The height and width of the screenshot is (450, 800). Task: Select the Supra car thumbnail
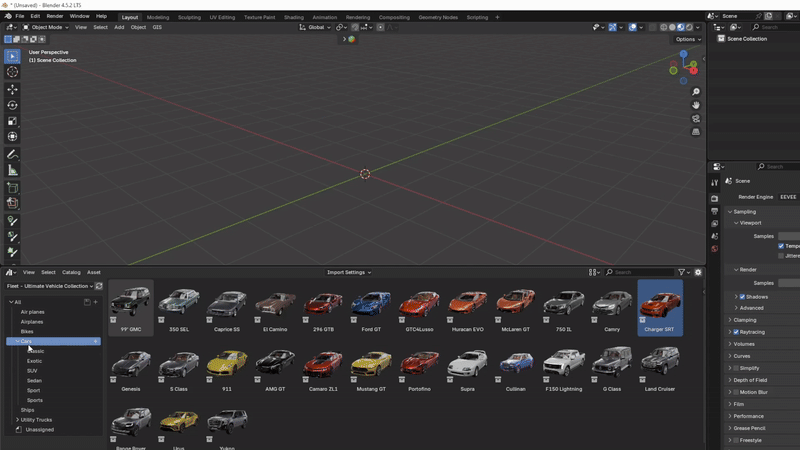click(467, 369)
